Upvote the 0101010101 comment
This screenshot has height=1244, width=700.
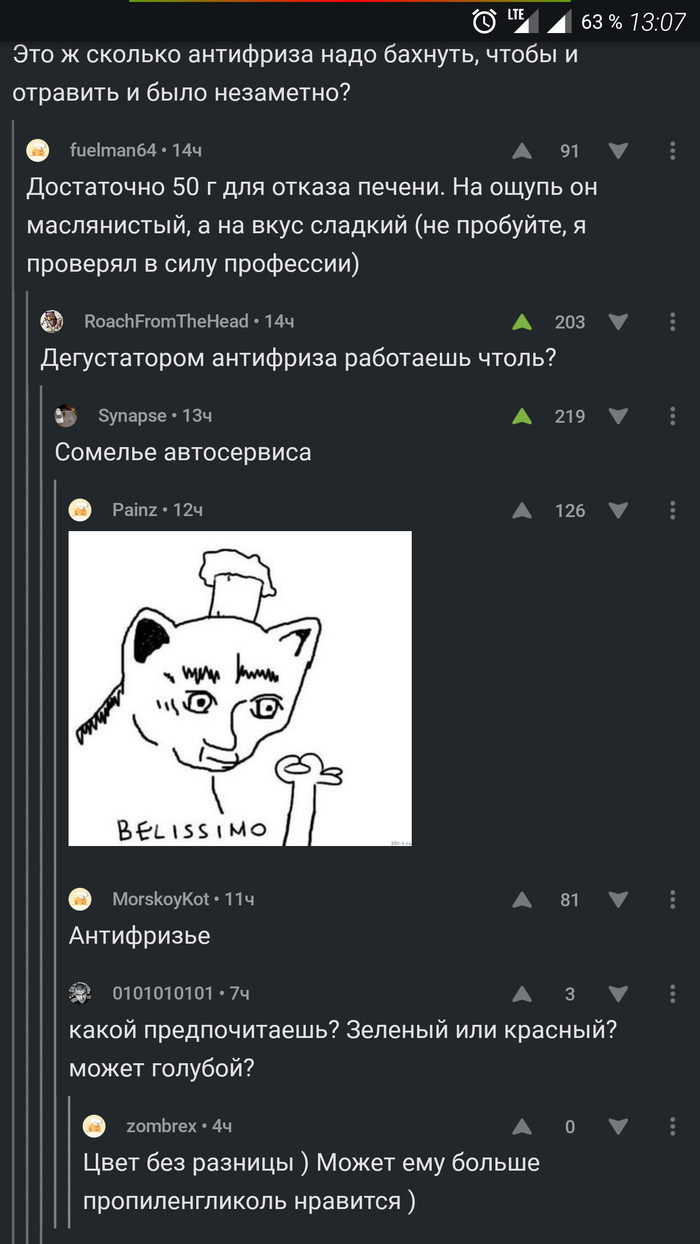pyautogui.click(x=522, y=994)
